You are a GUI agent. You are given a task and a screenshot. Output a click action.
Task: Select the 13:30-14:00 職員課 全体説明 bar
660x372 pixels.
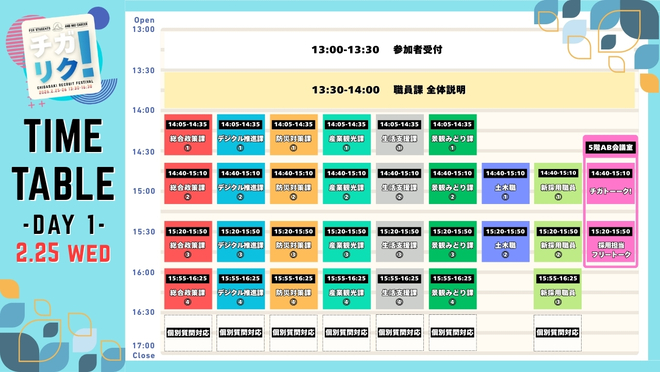coord(399,90)
